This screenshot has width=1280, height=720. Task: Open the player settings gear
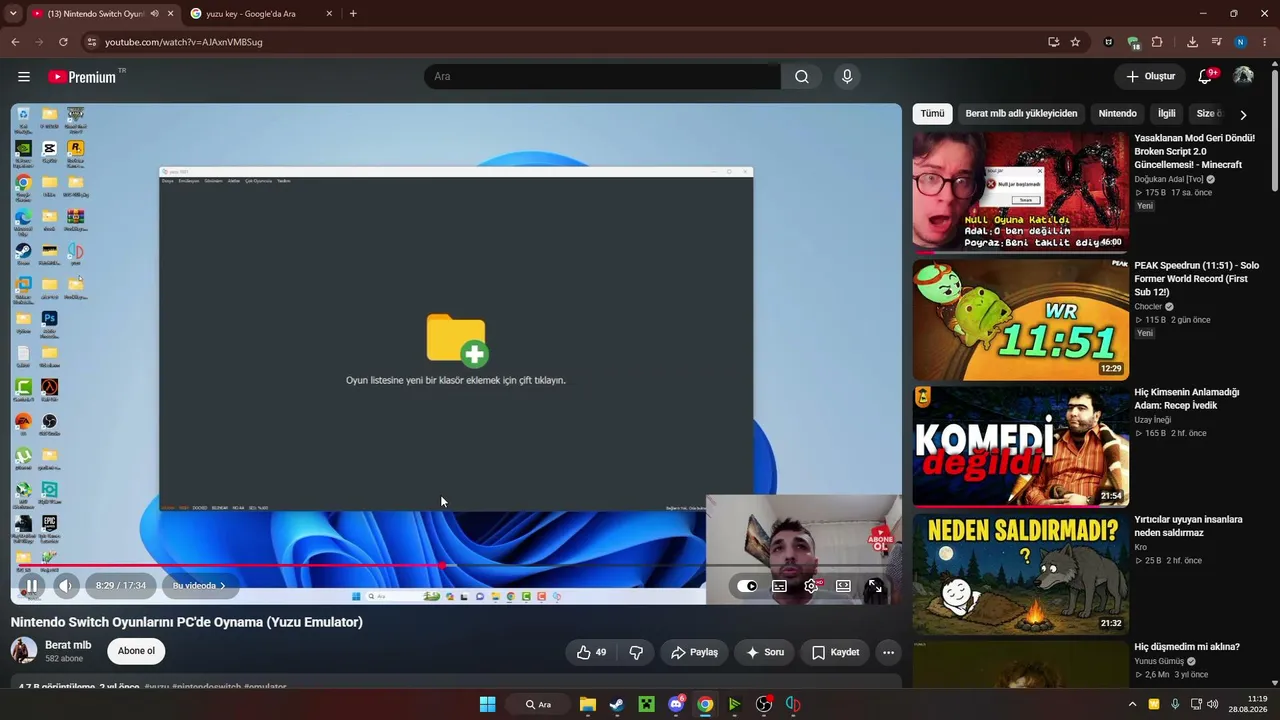click(x=811, y=586)
